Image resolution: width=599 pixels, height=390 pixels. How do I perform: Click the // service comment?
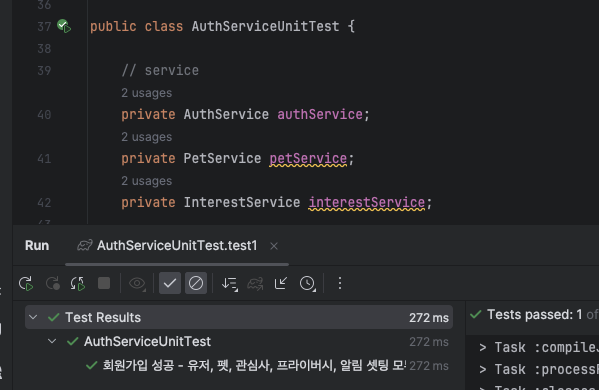pos(160,70)
